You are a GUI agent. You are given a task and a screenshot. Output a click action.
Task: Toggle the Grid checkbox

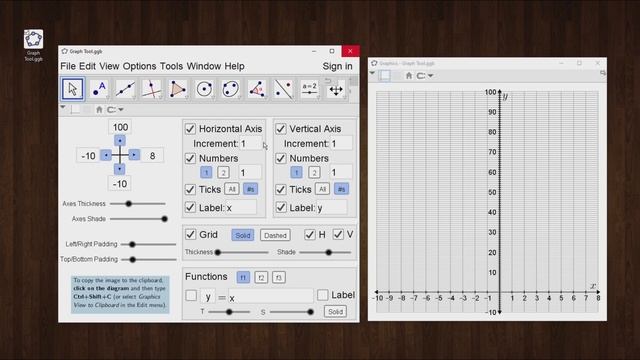click(x=190, y=234)
